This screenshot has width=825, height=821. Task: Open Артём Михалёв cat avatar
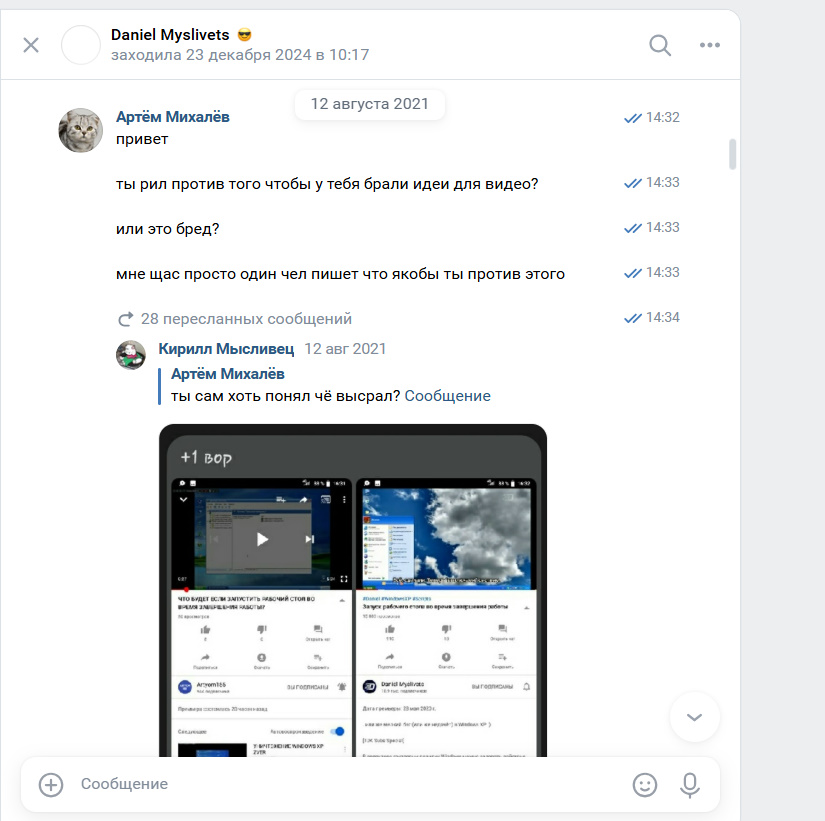click(81, 131)
